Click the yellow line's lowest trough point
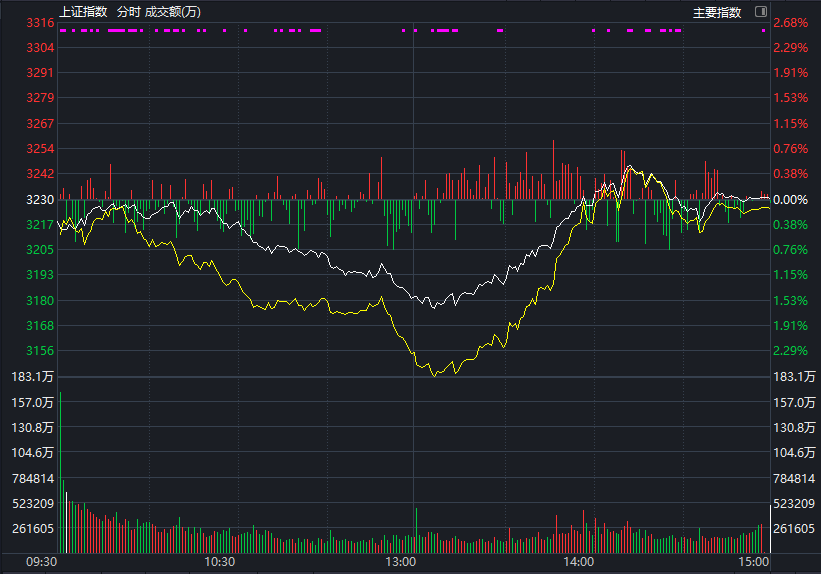This screenshot has height=574, width=821. coord(434,376)
